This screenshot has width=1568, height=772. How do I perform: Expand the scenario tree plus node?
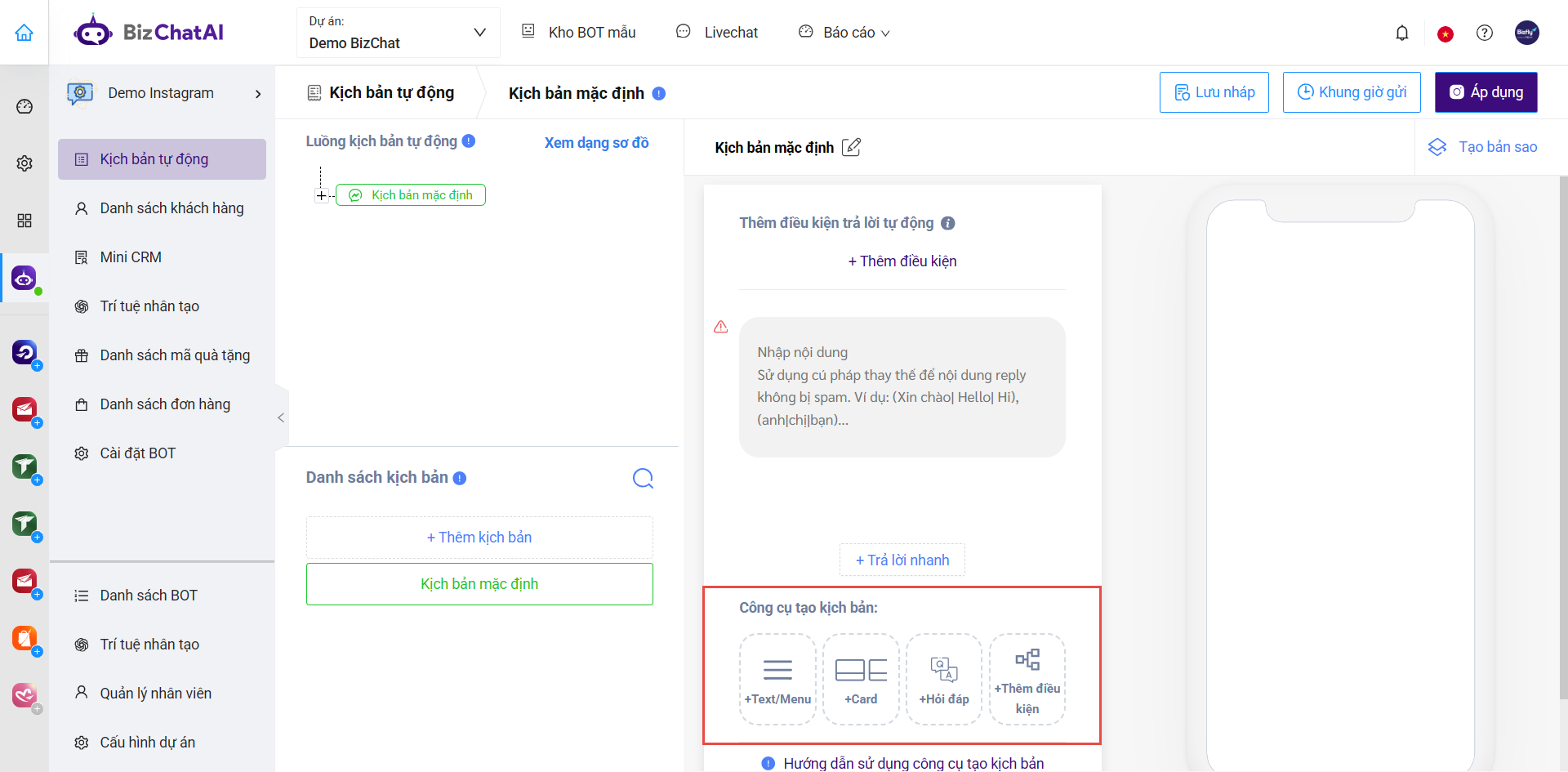coord(321,195)
